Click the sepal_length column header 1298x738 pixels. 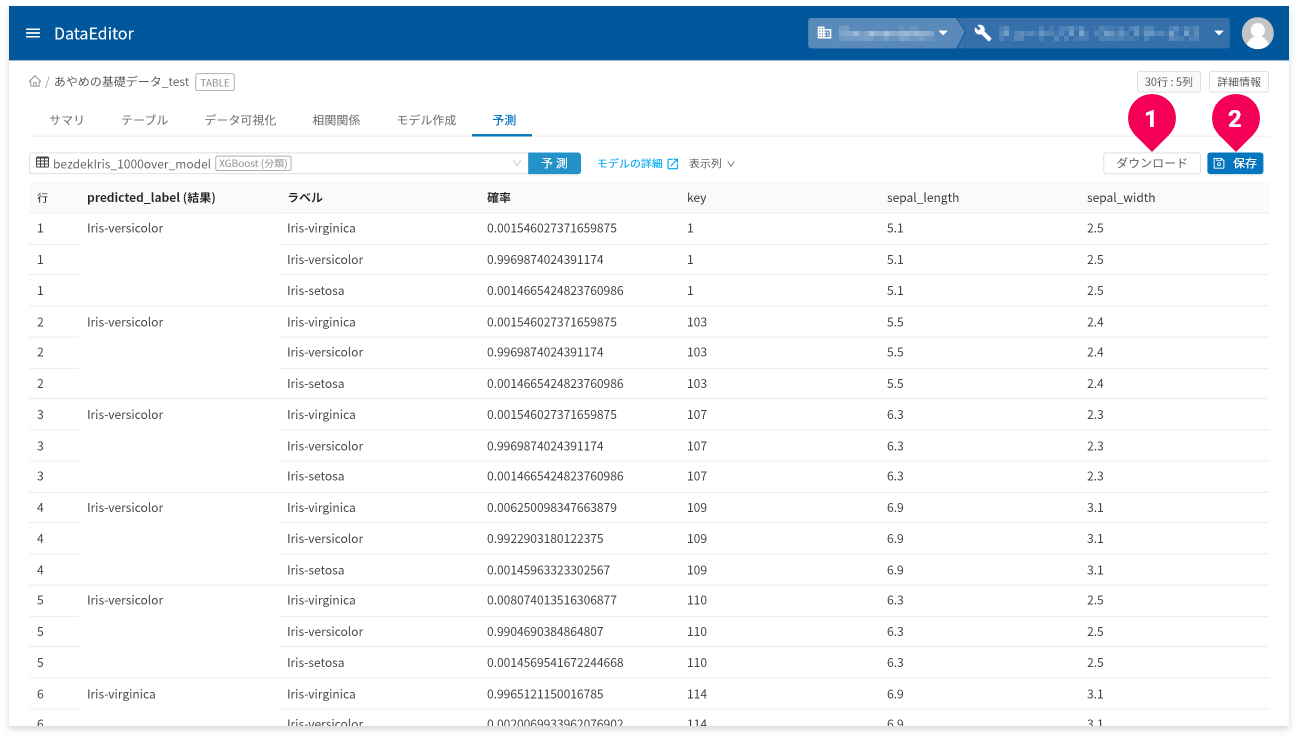click(923, 198)
